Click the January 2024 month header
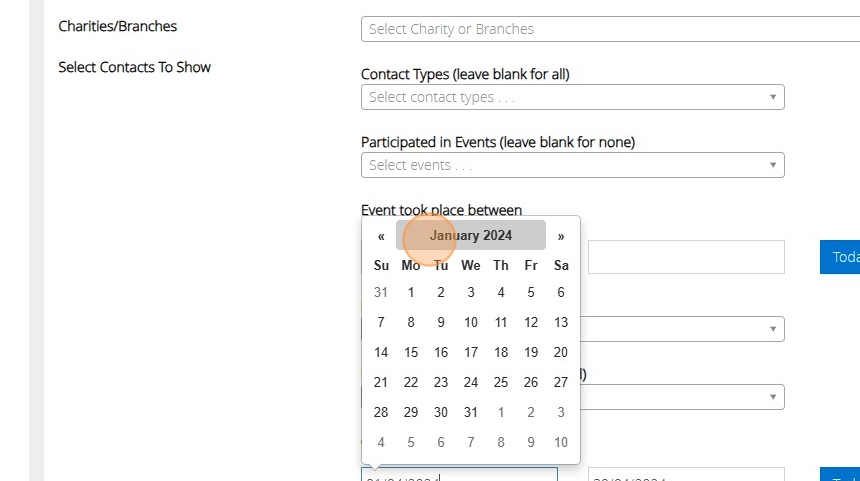The width and height of the screenshot is (860, 481). pyautogui.click(x=470, y=236)
